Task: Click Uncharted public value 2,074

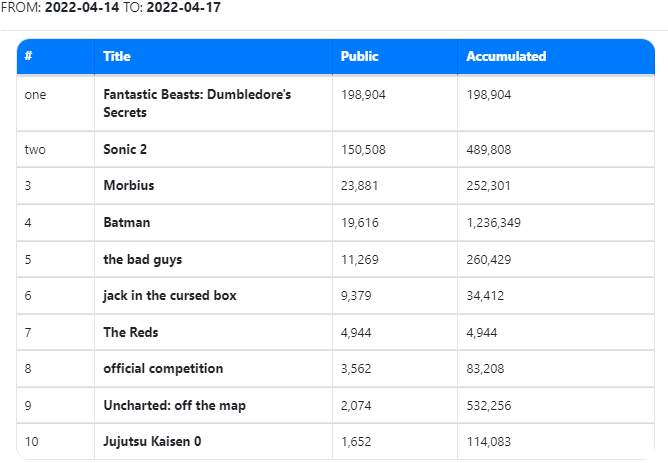Action: 356,405
